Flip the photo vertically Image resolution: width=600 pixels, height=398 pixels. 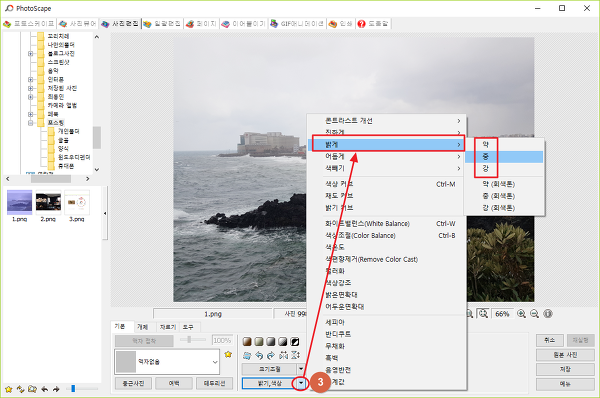click(295, 356)
